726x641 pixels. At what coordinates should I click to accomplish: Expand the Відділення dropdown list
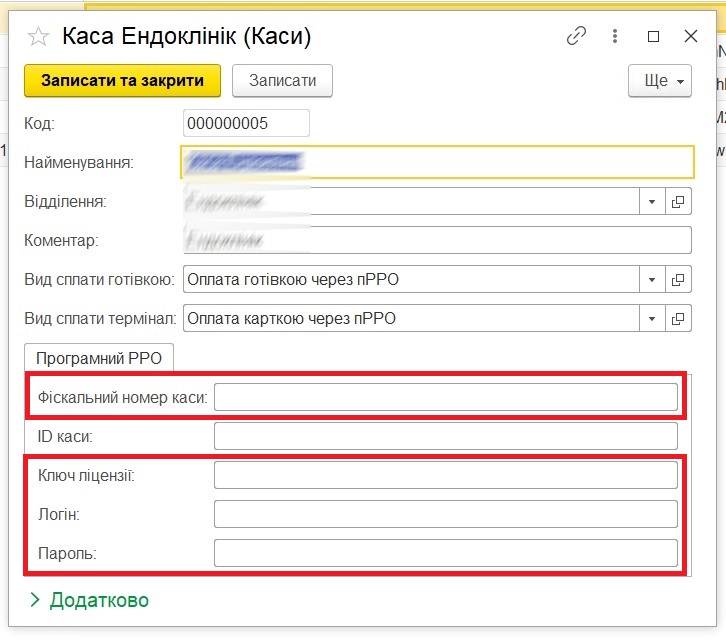(x=652, y=201)
